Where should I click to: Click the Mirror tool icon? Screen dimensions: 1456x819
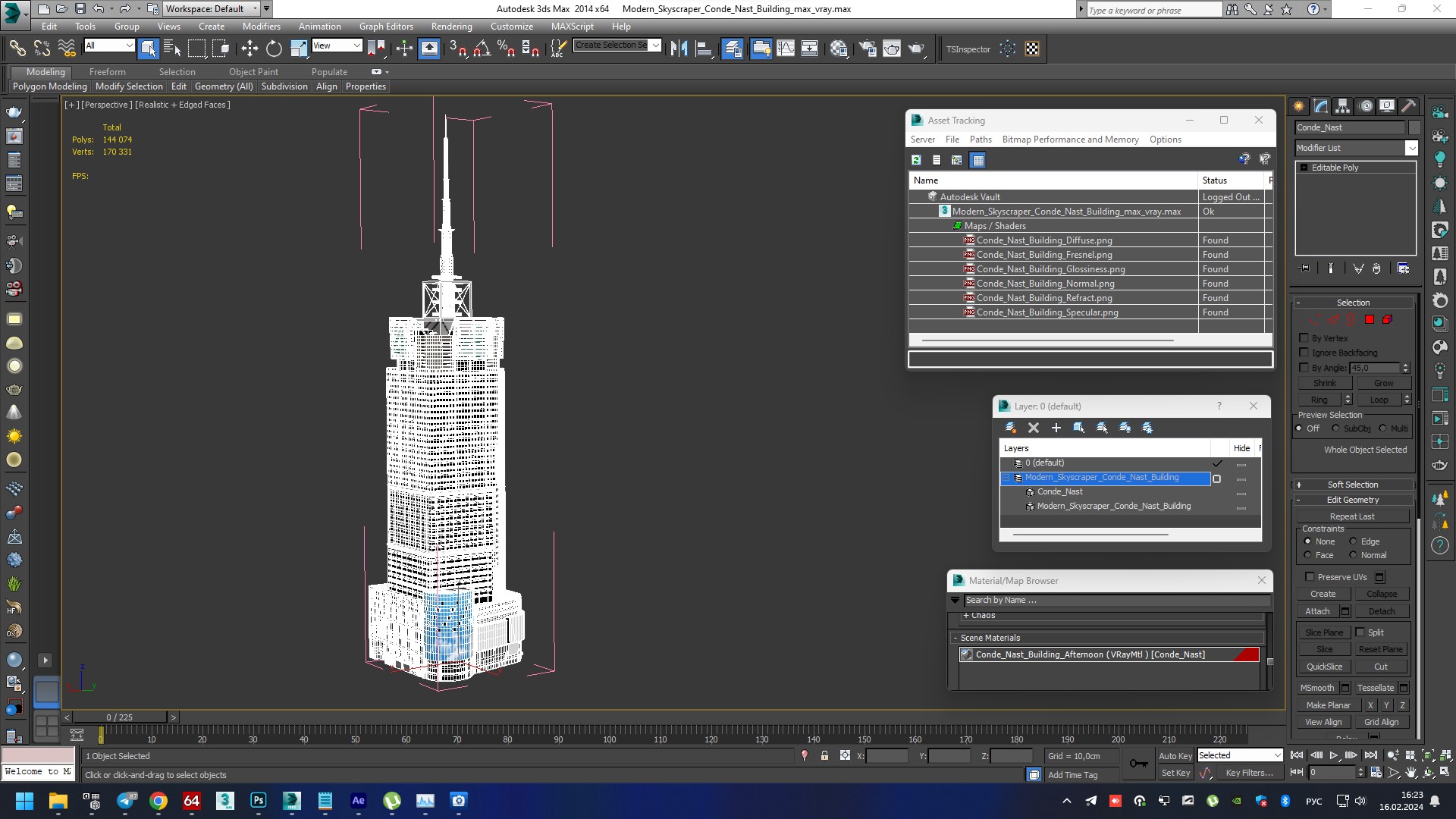[x=679, y=49]
